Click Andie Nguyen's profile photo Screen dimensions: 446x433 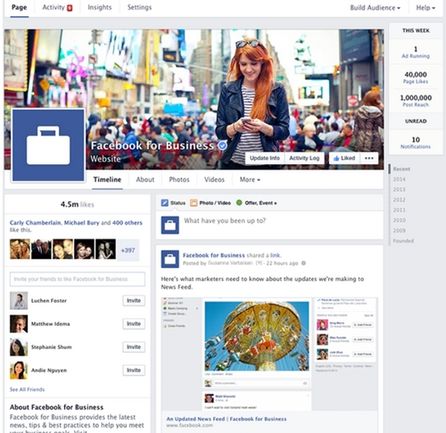point(19,370)
